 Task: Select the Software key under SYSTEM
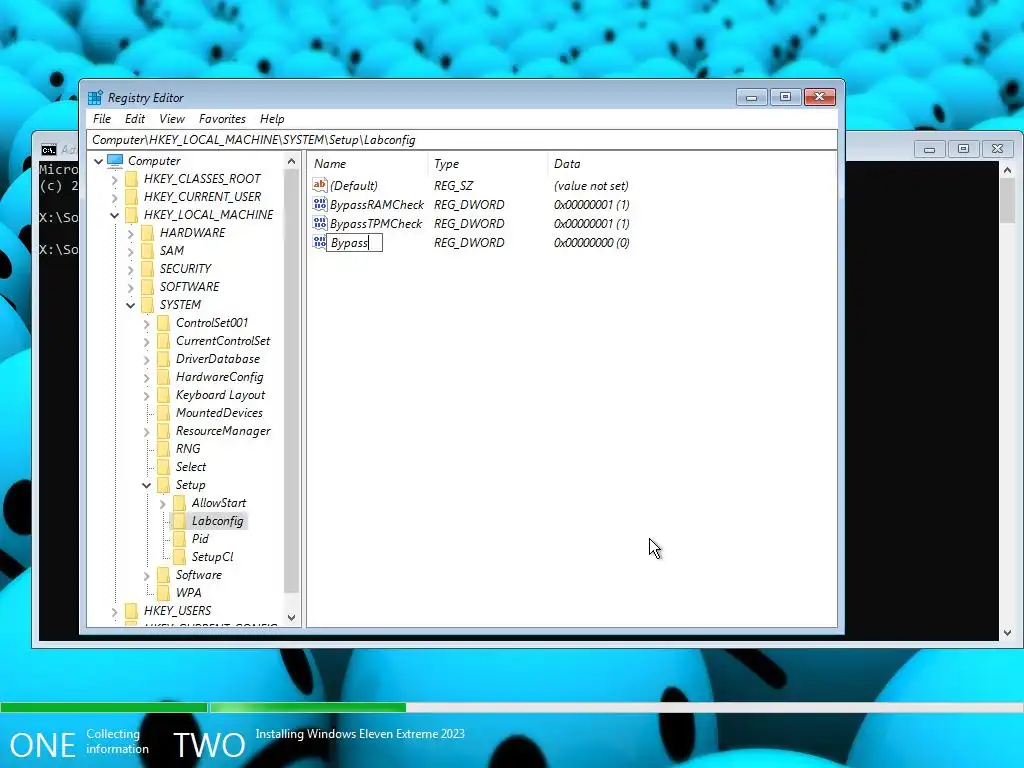point(199,575)
